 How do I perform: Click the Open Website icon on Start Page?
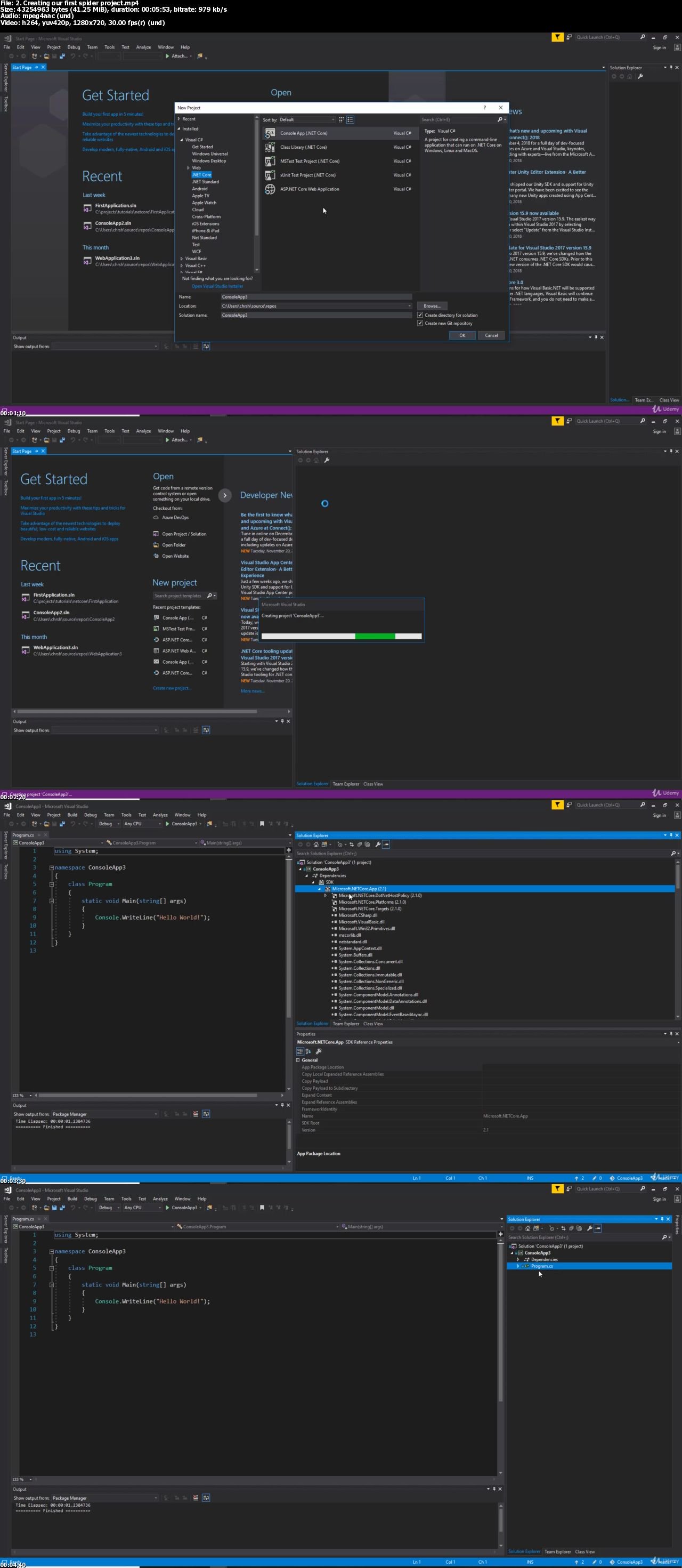pyautogui.click(x=156, y=556)
